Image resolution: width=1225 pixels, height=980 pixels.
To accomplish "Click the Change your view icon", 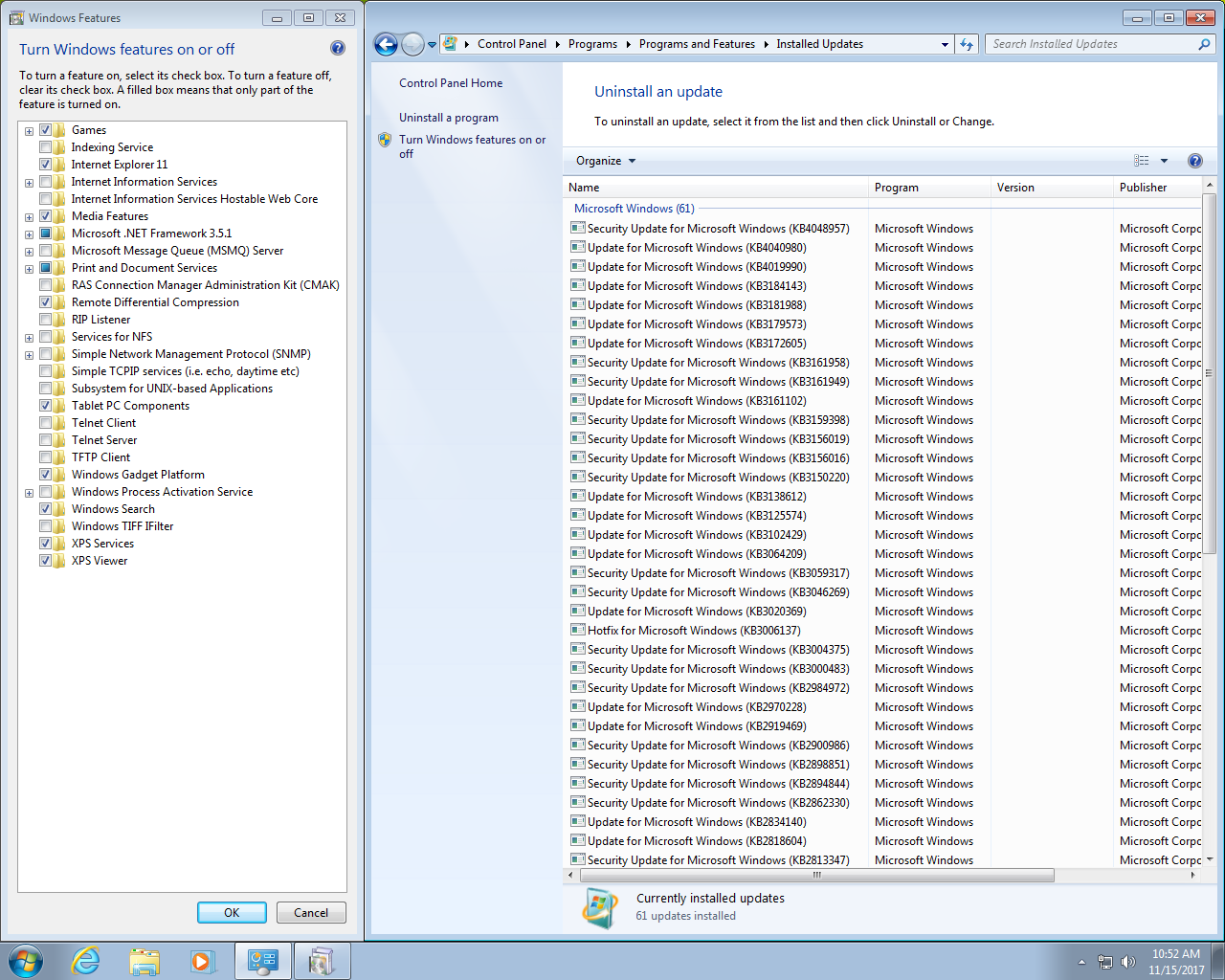I will (x=1142, y=161).
